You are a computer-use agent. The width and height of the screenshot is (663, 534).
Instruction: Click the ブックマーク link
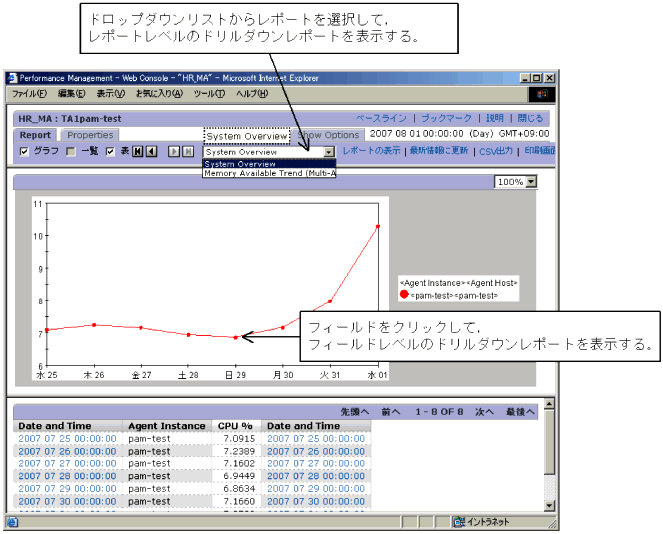[447, 118]
